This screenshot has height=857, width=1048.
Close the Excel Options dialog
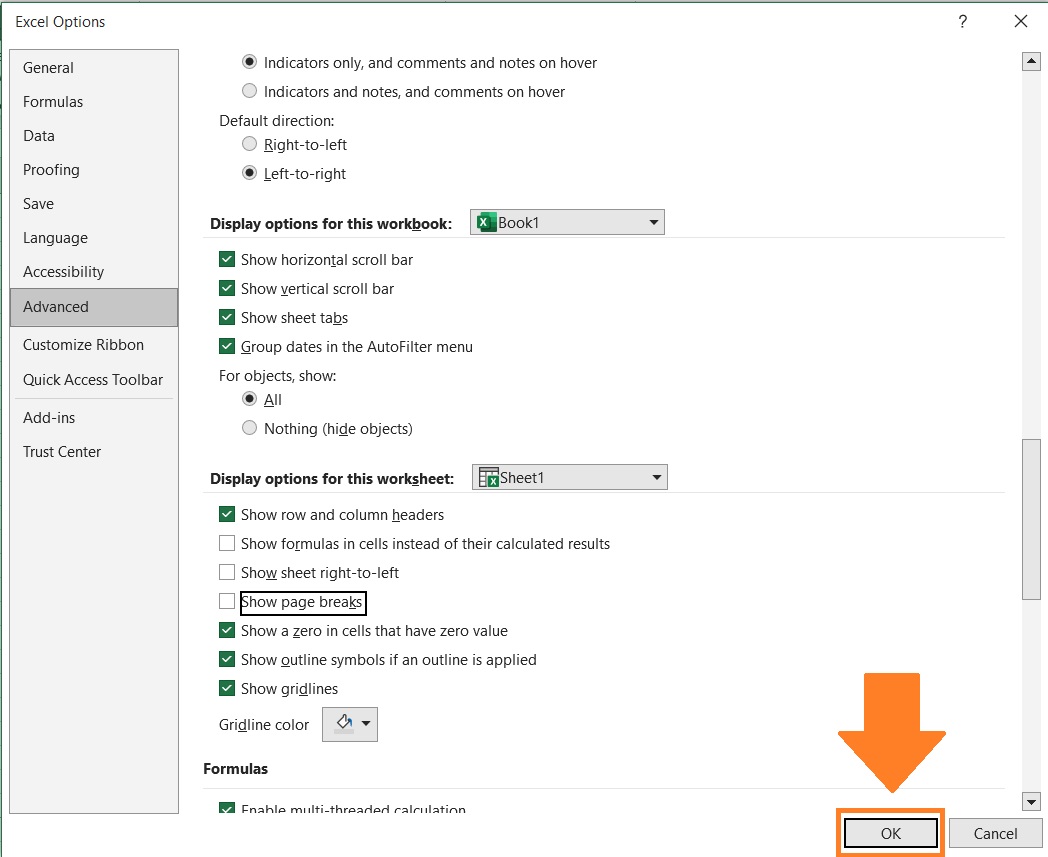click(x=1021, y=21)
